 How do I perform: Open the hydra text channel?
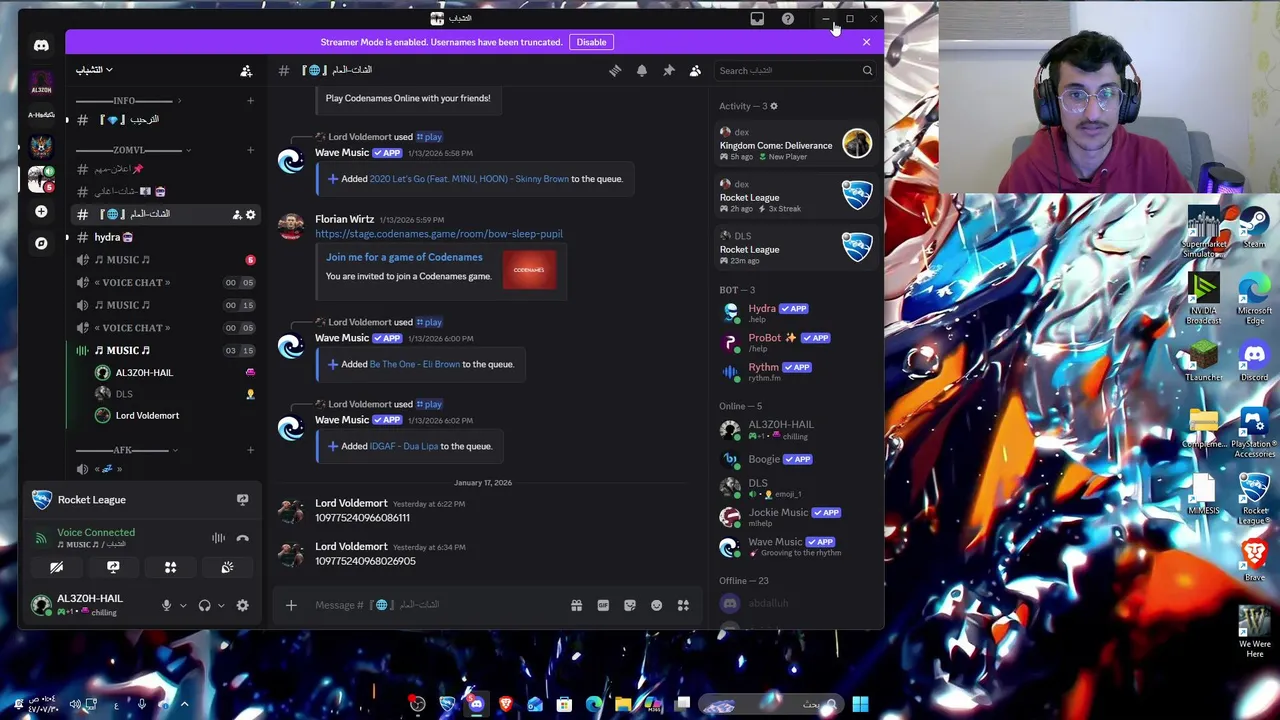click(165, 237)
